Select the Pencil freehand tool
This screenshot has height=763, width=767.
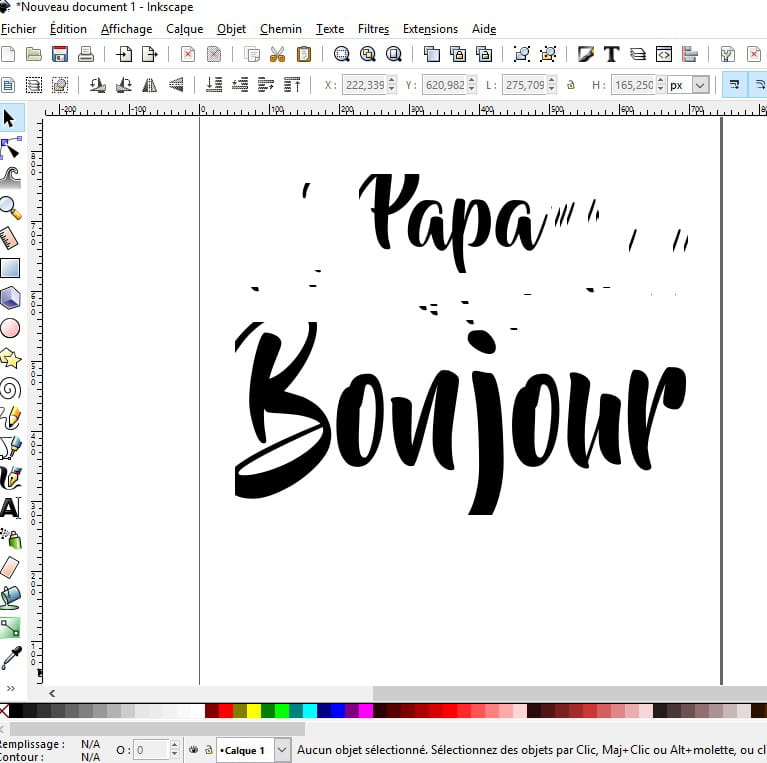click(10, 418)
